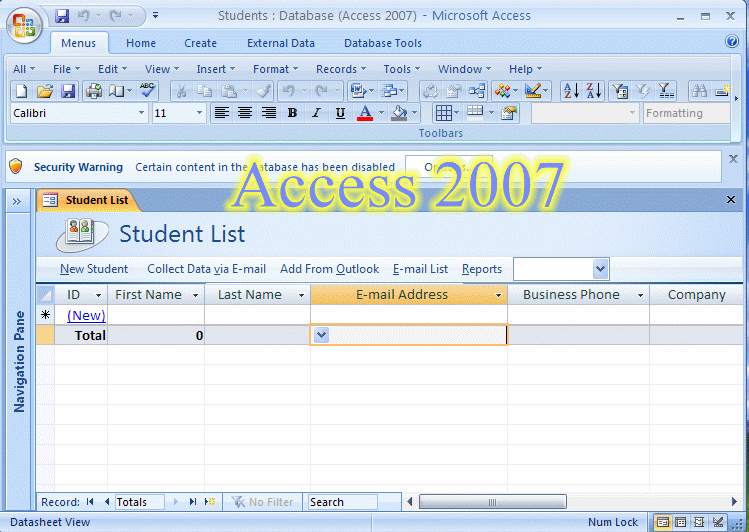Open Total row E-mail Address dropdown
Viewport: 749px width, 532px height.
pyautogui.click(x=321, y=335)
